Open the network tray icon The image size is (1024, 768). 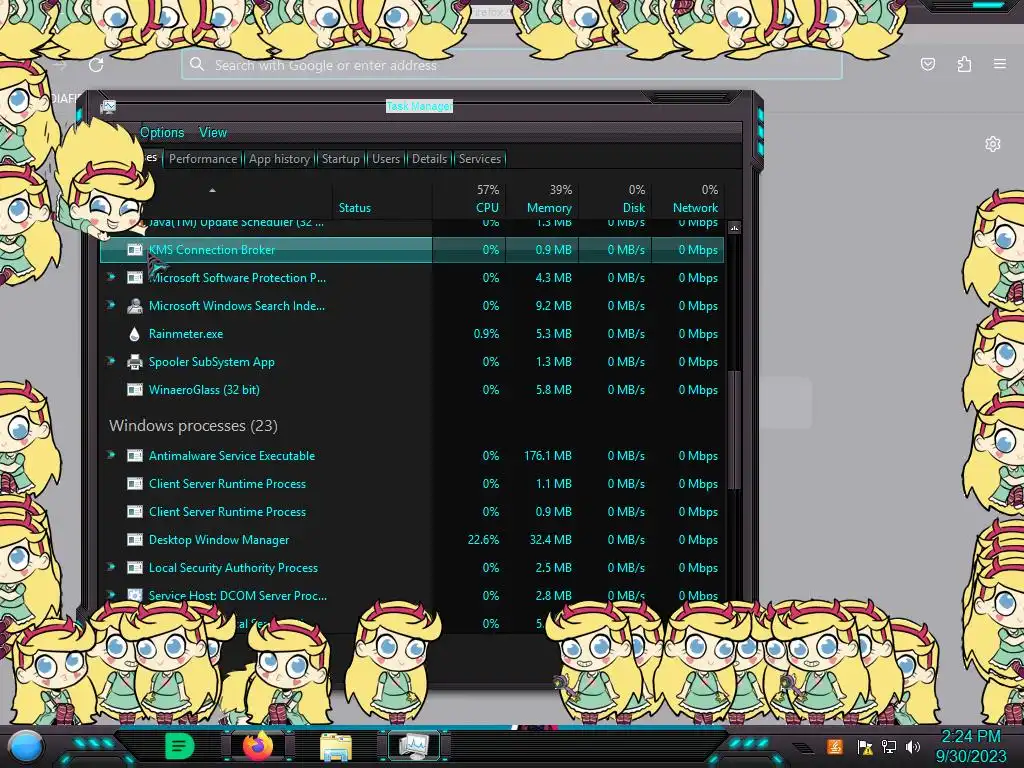(x=889, y=746)
